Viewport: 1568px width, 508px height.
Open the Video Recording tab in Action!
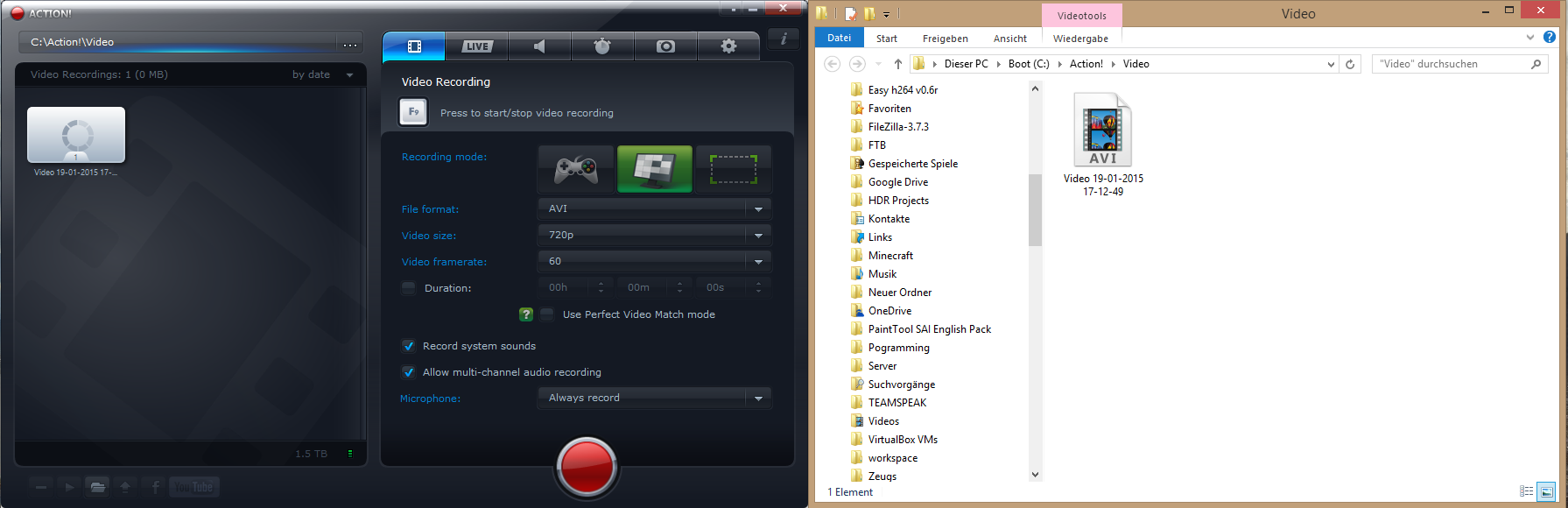click(x=414, y=46)
